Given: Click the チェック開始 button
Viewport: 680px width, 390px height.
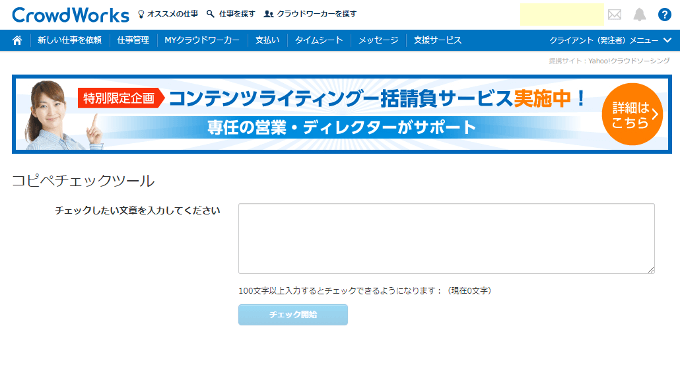Looking at the screenshot, I should (x=293, y=315).
